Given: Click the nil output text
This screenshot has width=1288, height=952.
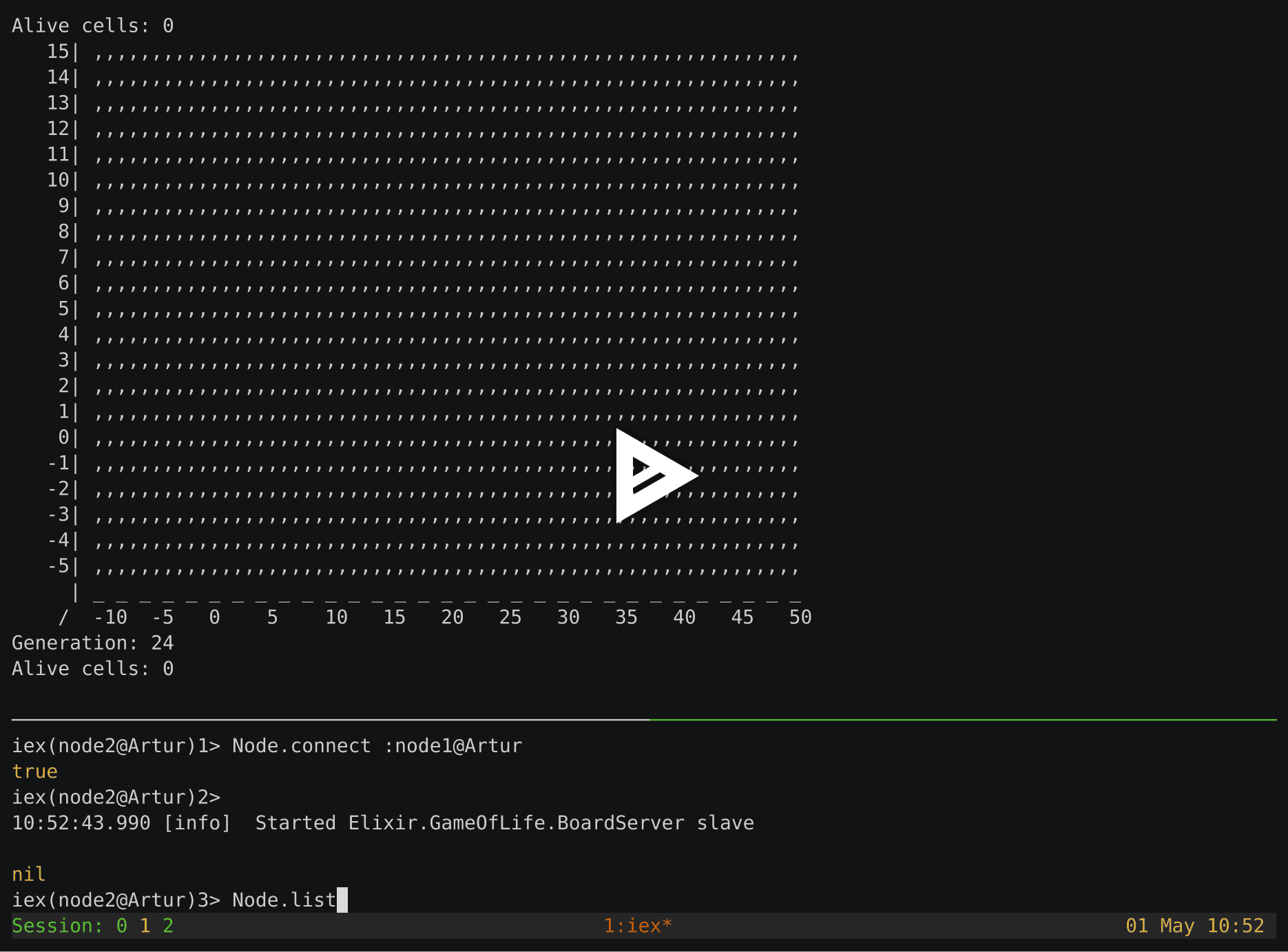Looking at the screenshot, I should coord(28,873).
